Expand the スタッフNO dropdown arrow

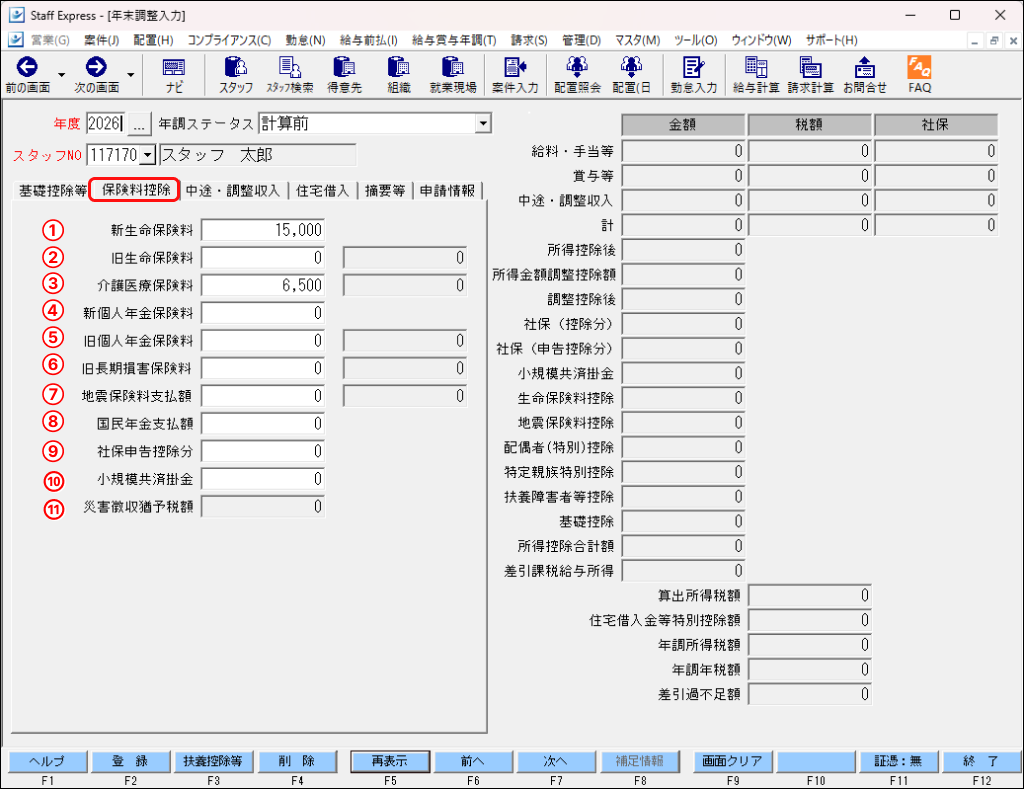(x=148, y=155)
